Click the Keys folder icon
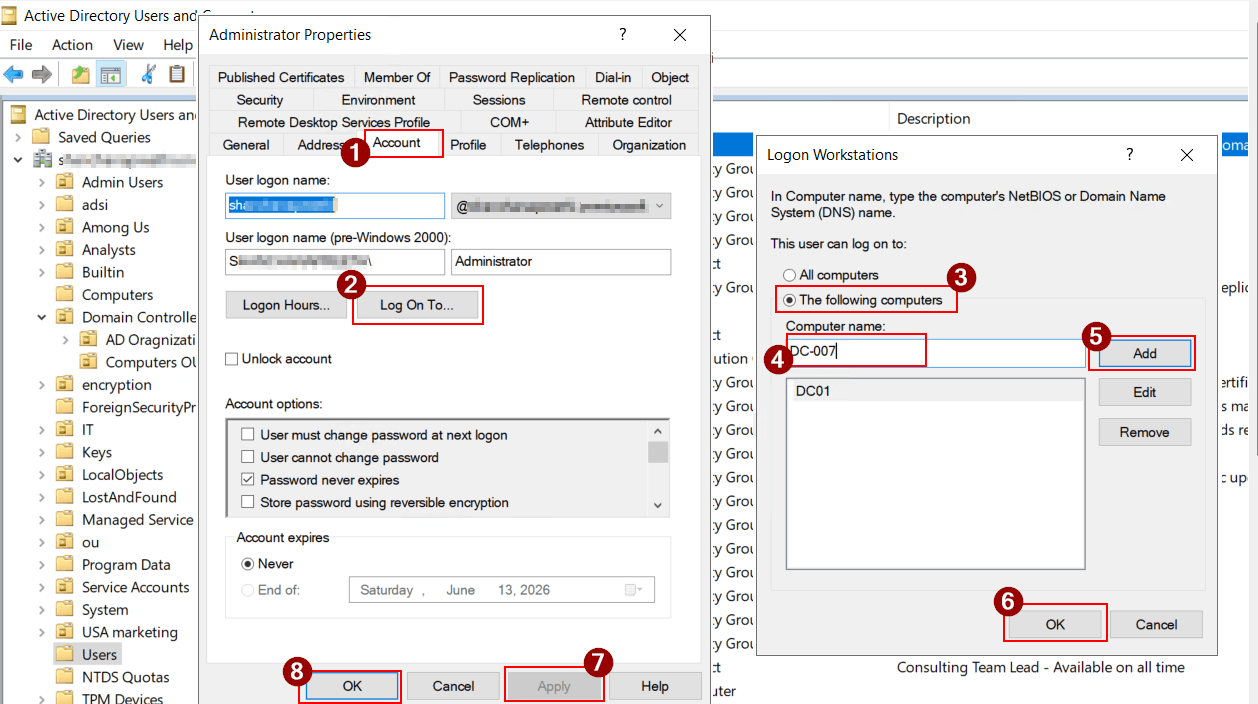Image resolution: width=1258 pixels, height=704 pixels. 65,452
